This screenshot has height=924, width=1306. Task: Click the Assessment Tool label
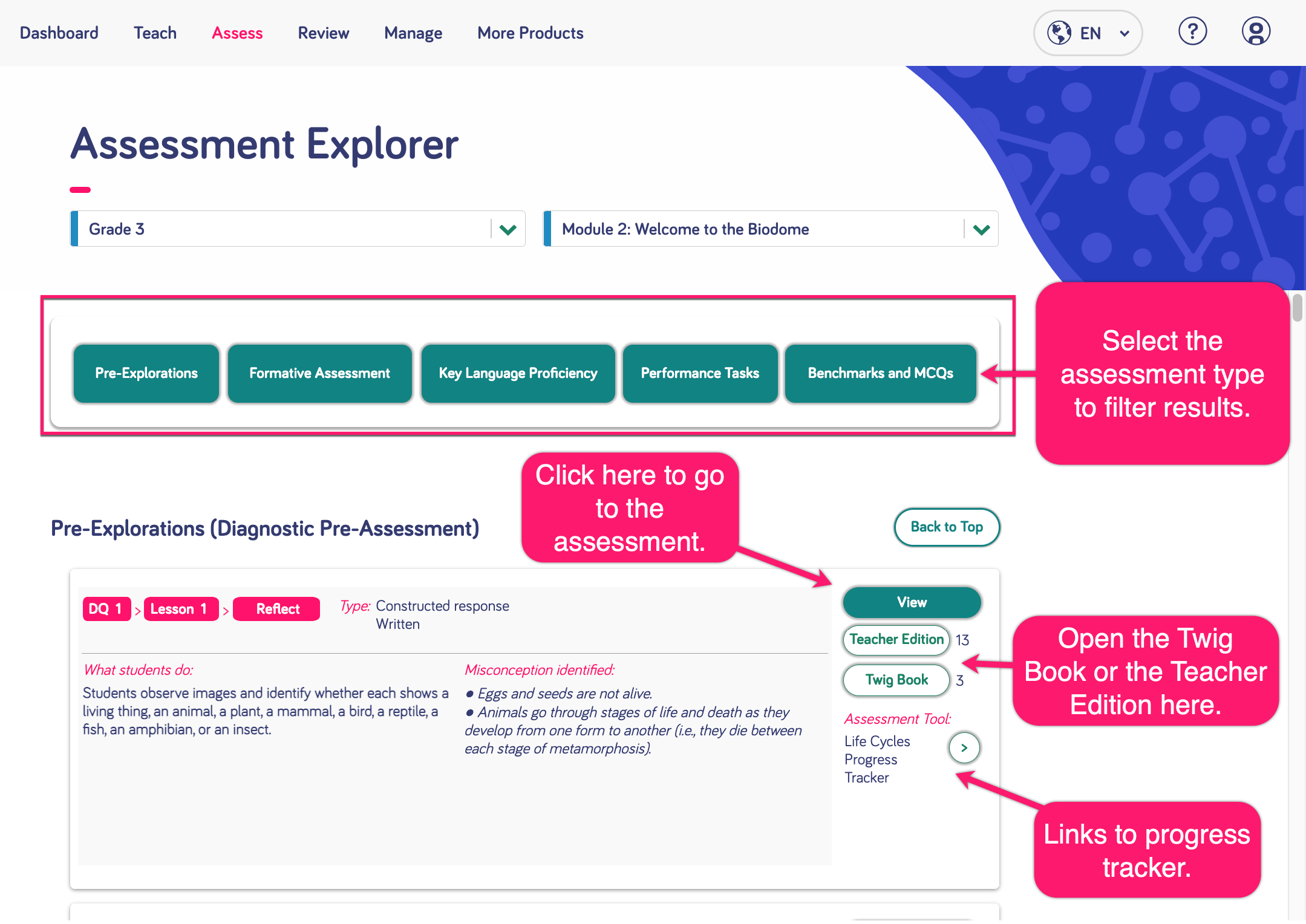898,719
